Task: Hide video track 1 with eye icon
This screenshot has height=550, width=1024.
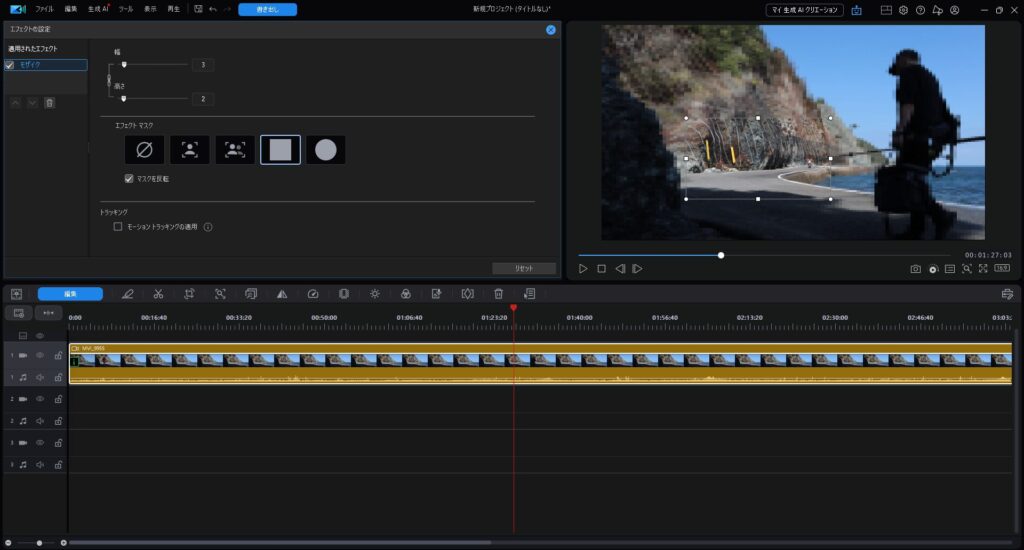Action: click(41, 355)
